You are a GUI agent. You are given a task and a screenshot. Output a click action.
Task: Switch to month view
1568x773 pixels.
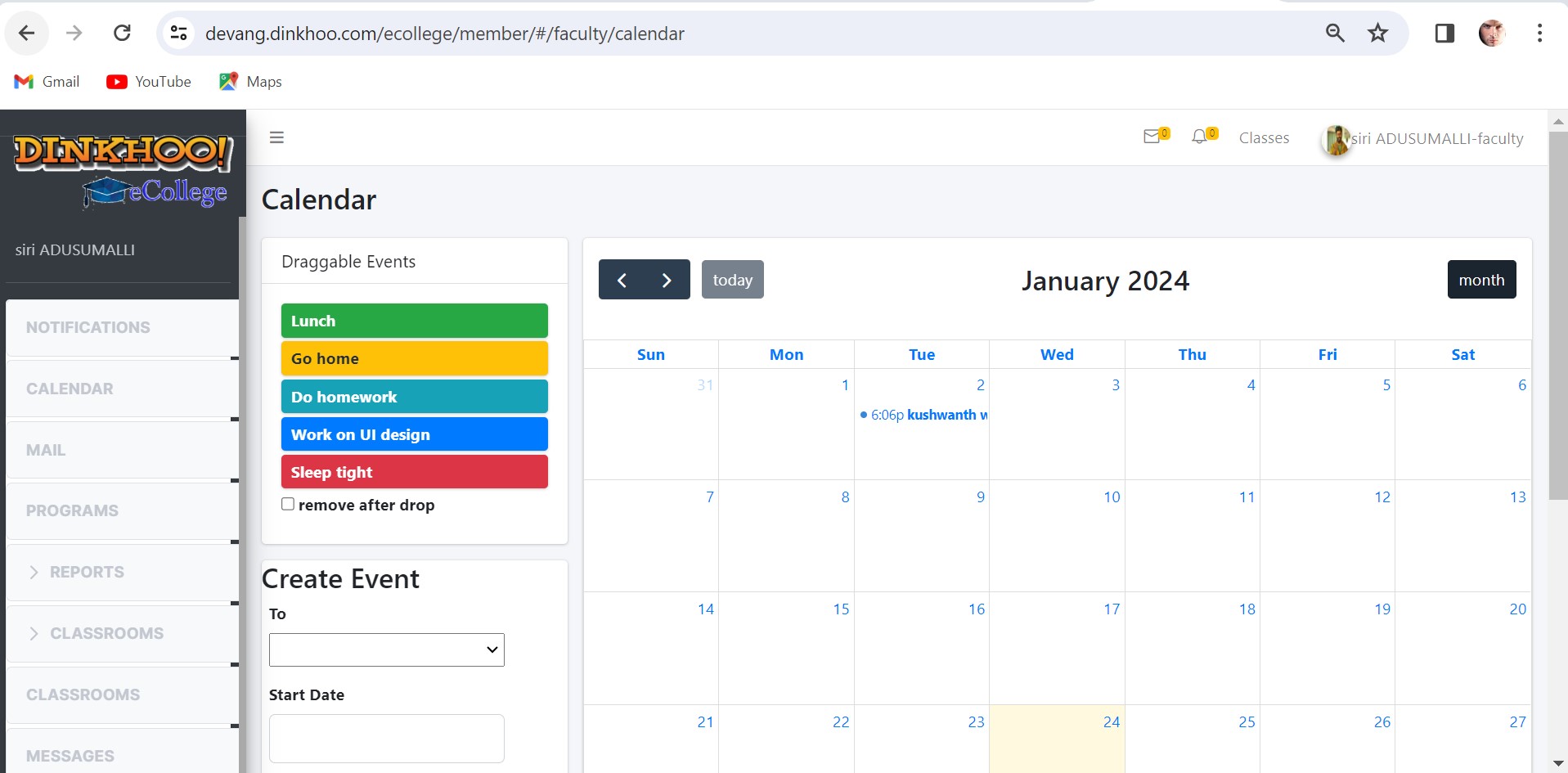[1481, 280]
